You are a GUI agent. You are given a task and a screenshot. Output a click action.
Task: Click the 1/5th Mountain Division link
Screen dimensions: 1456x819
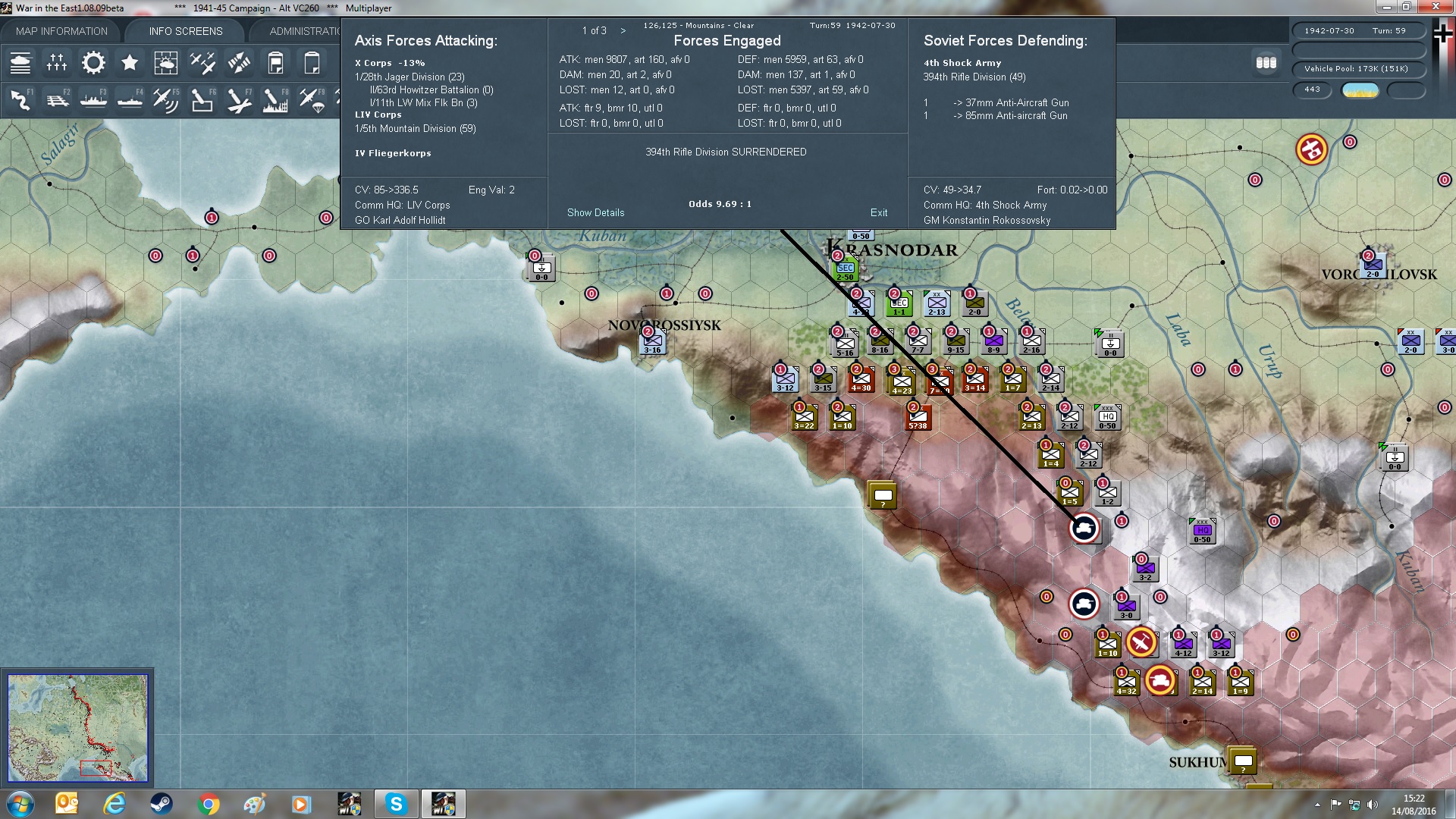(x=415, y=129)
